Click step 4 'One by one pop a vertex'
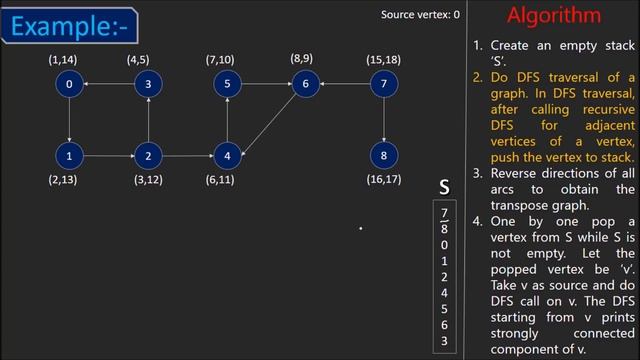 (554, 285)
